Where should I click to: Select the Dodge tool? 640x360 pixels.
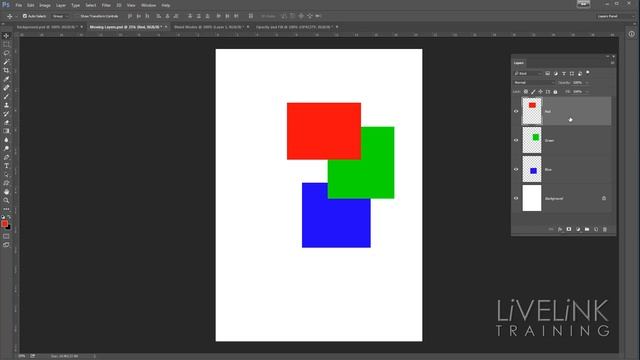(x=6, y=148)
